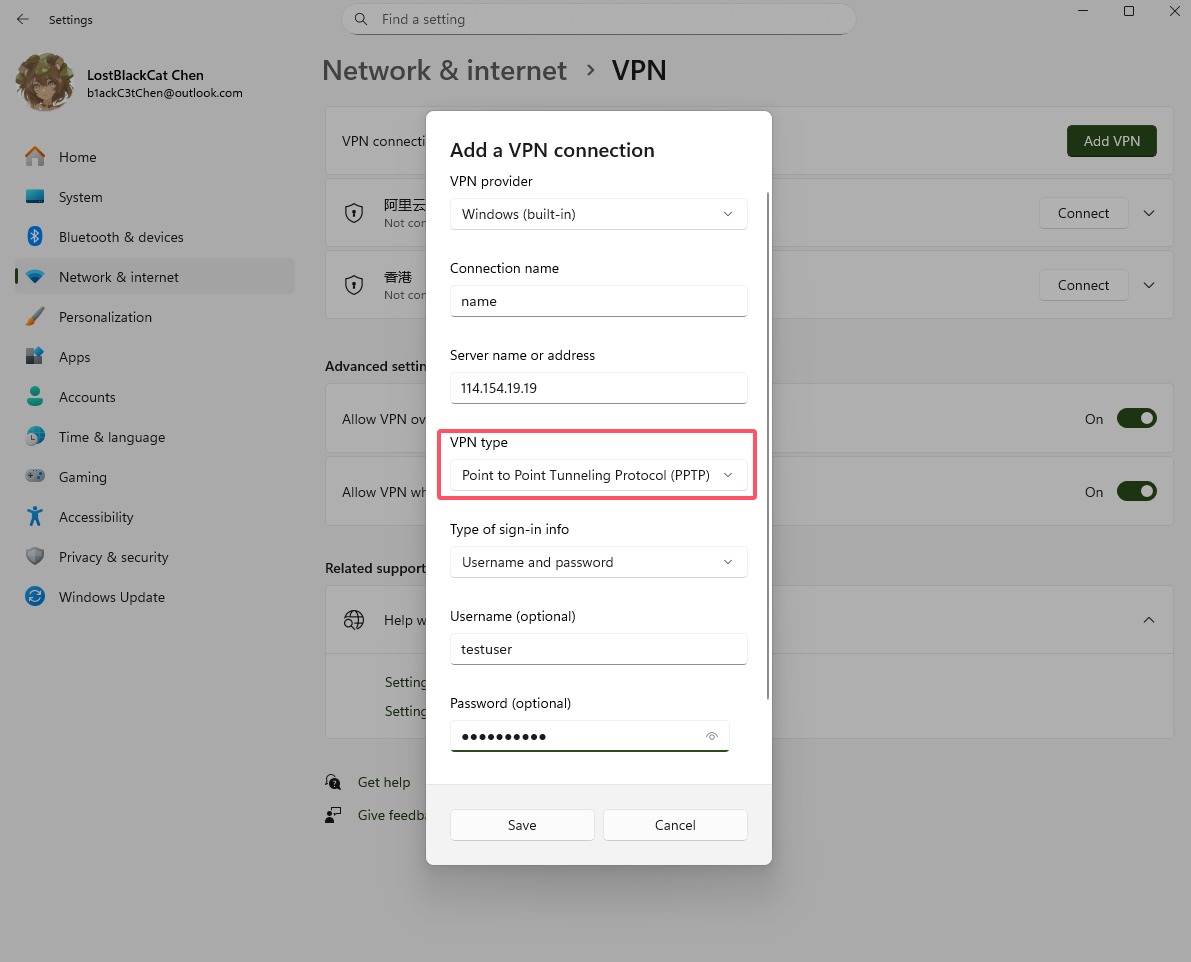Open Personalization using its paintbrush icon
The width and height of the screenshot is (1191, 962).
[34, 317]
